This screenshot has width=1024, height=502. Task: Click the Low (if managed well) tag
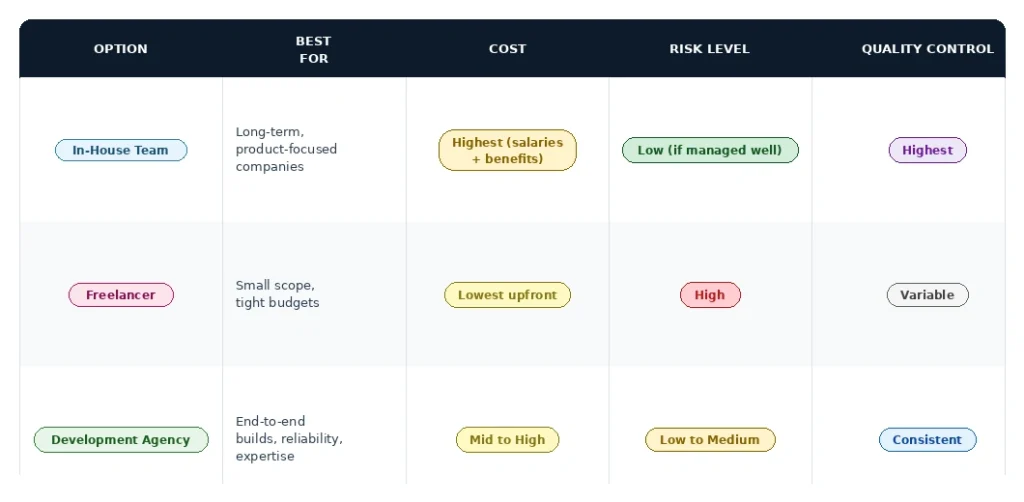(x=709, y=150)
